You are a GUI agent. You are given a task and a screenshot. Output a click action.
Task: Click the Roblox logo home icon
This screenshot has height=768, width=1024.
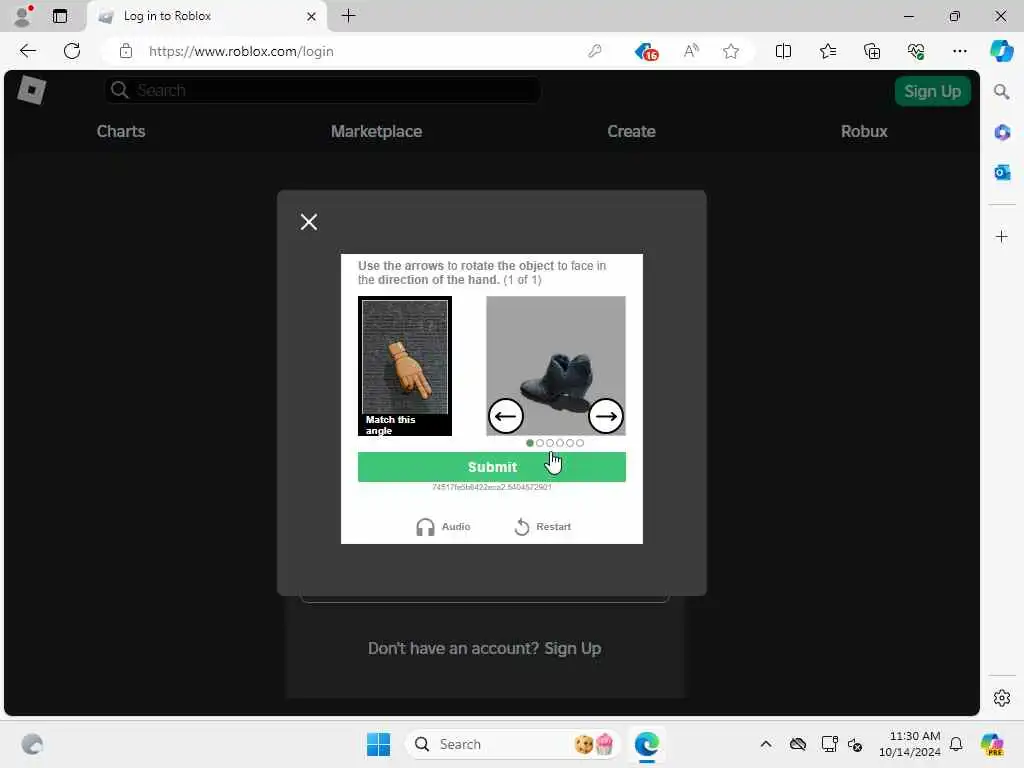31,90
